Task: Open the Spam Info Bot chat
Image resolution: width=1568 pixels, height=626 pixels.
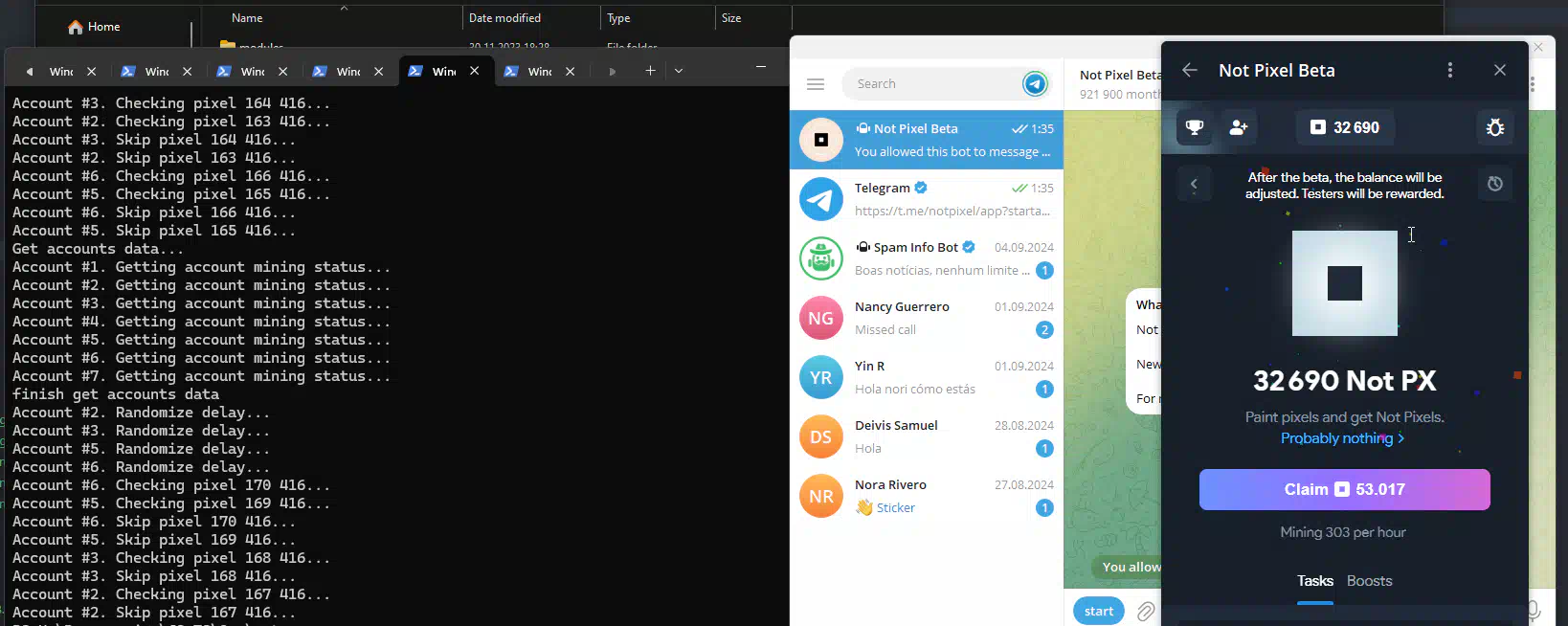Action: point(926,258)
